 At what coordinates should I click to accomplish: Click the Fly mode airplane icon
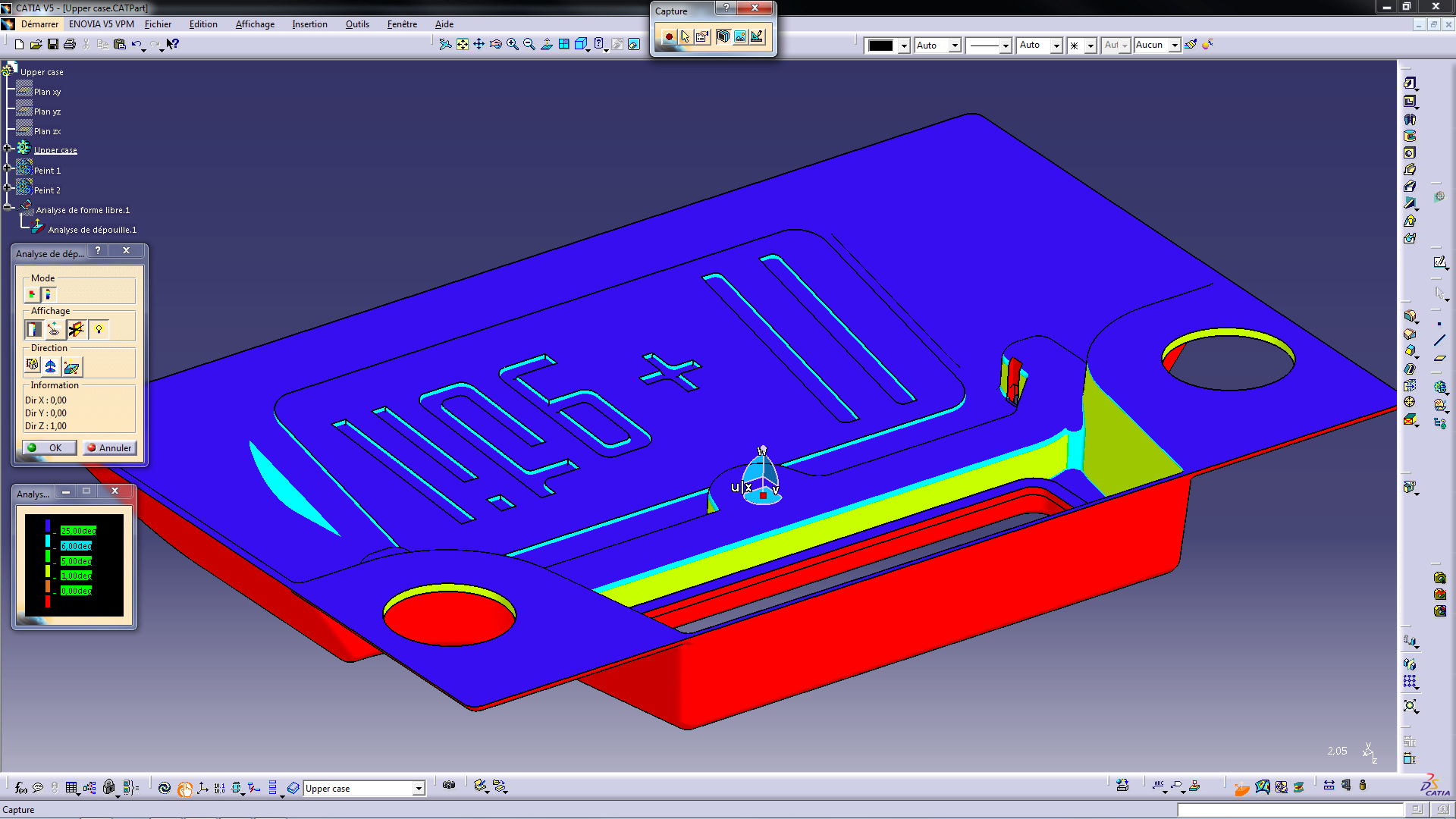(x=445, y=45)
